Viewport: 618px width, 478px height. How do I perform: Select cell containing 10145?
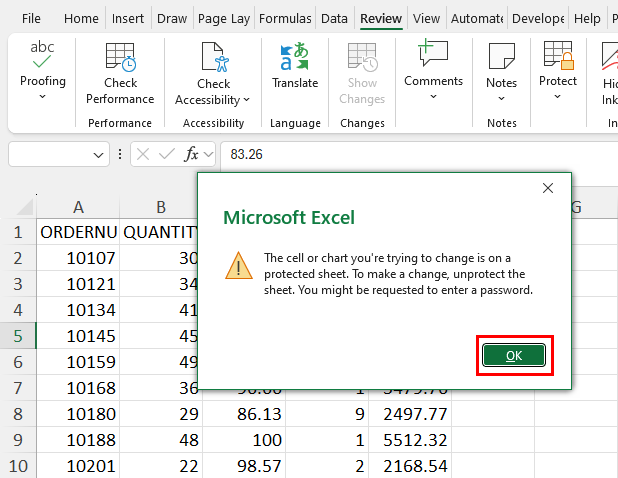pyautogui.click(x=78, y=336)
